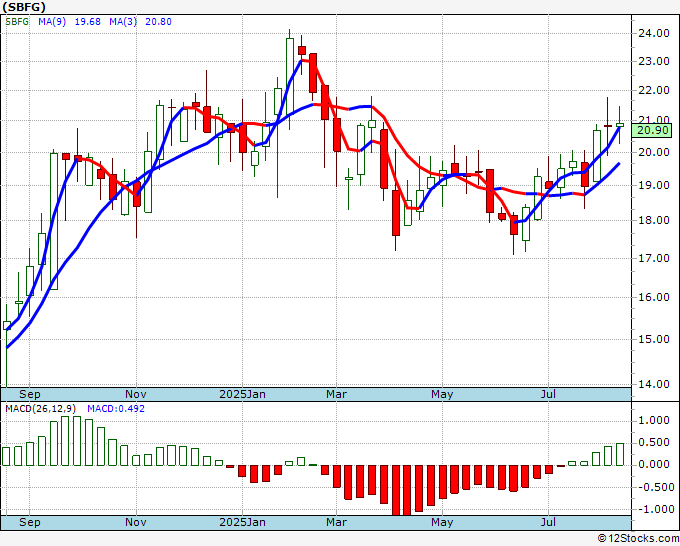The image size is (680, 546).
Task: Select Nov on the MACD panel time axis
Action: point(136,522)
